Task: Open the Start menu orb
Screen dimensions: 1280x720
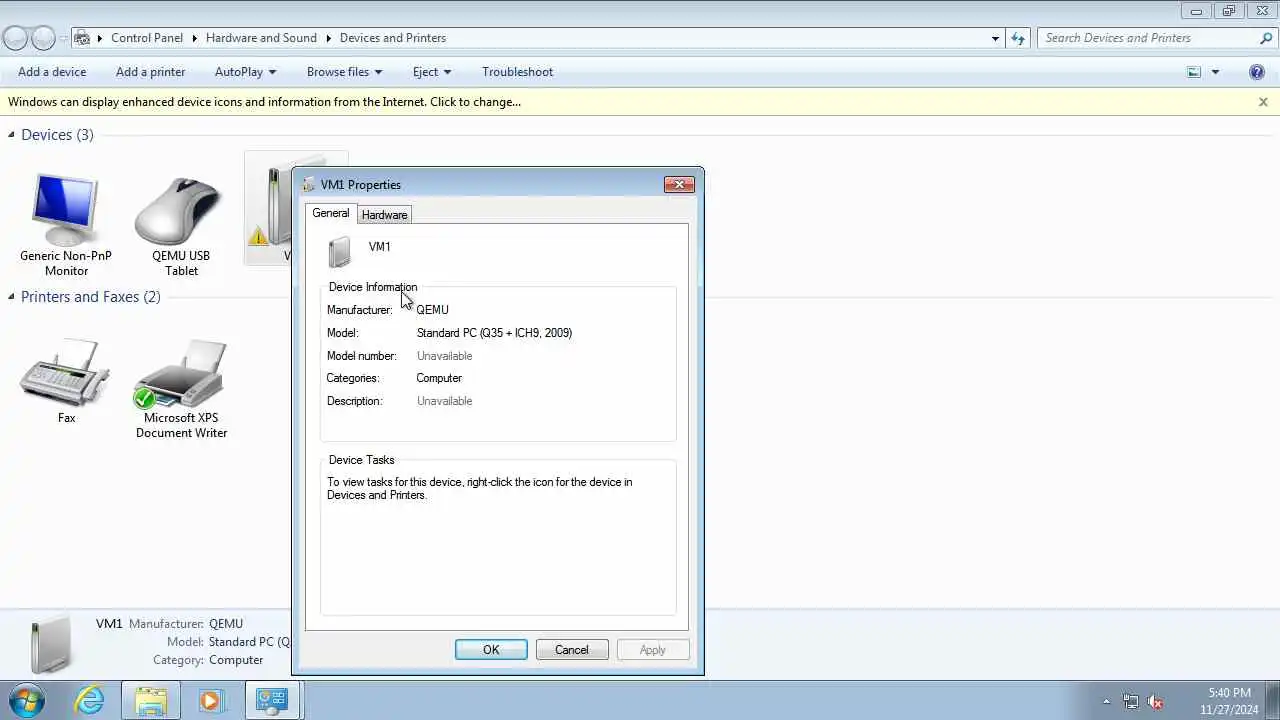Action: tap(26, 700)
